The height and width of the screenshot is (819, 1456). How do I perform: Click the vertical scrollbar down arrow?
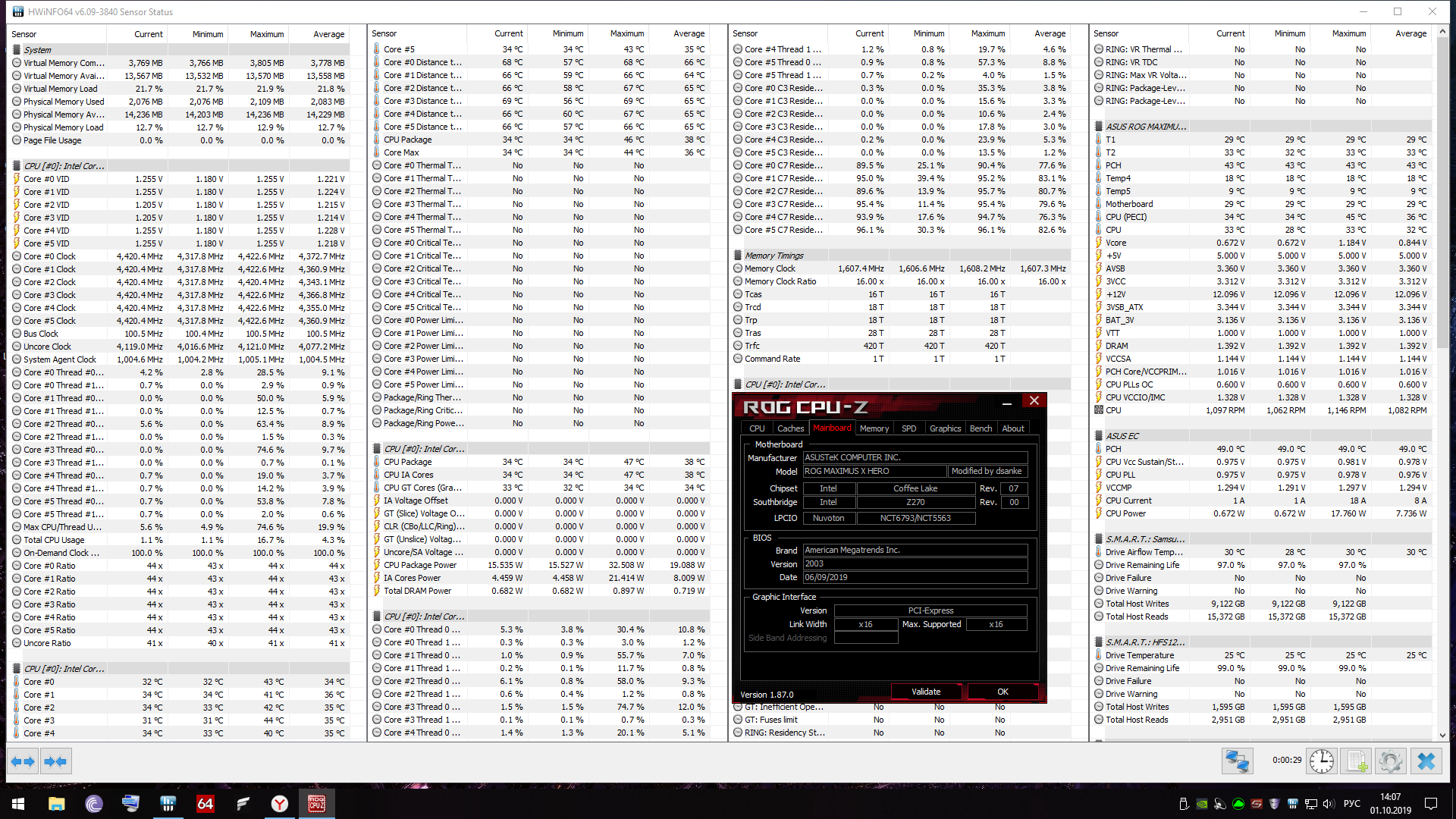pos(1442,735)
